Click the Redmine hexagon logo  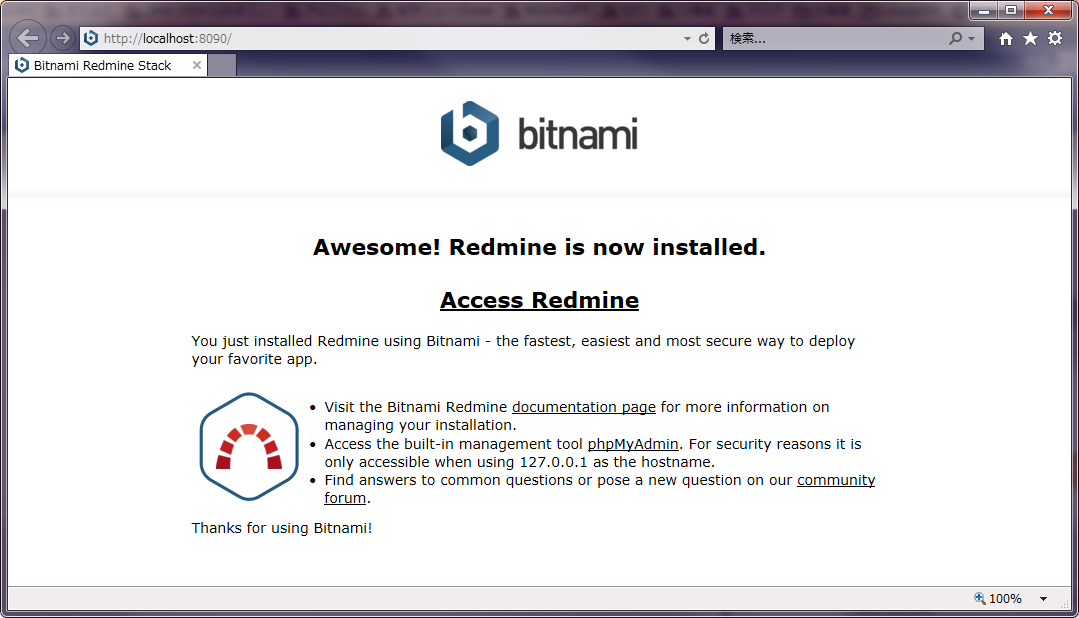tap(249, 447)
